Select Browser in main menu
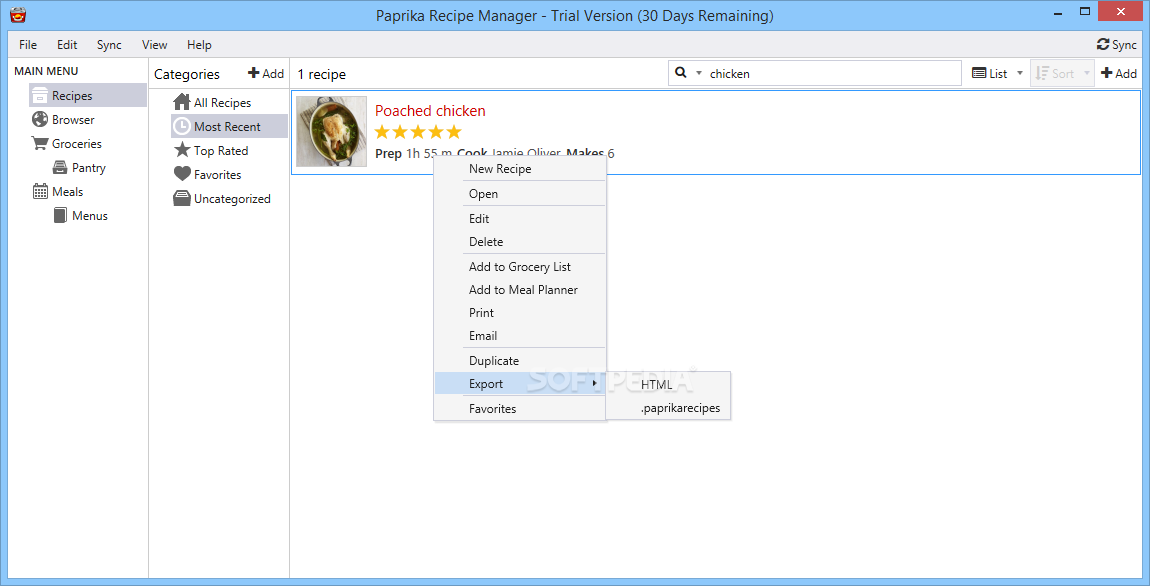Screen dimensions: 1150x586 point(87,120)
